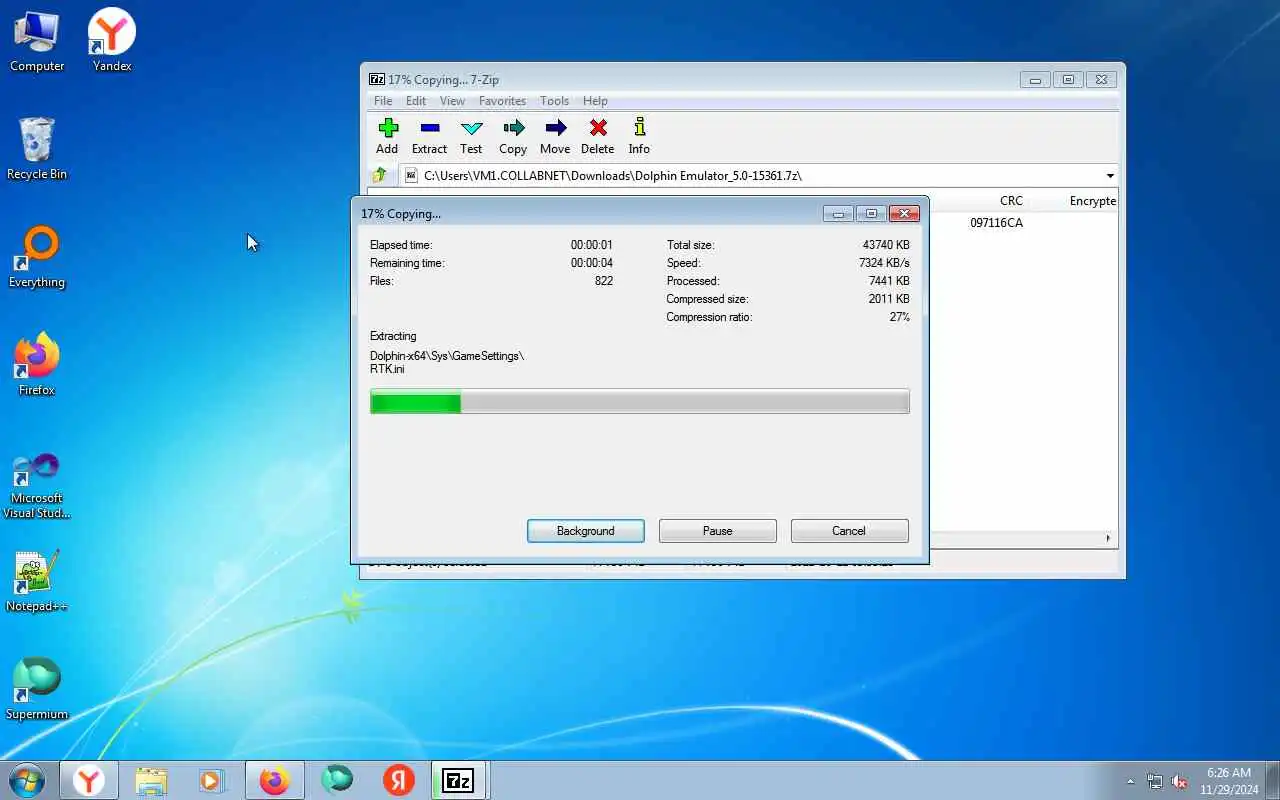
Task: Open the Recycle Bin desktop icon
Action: click(x=37, y=149)
